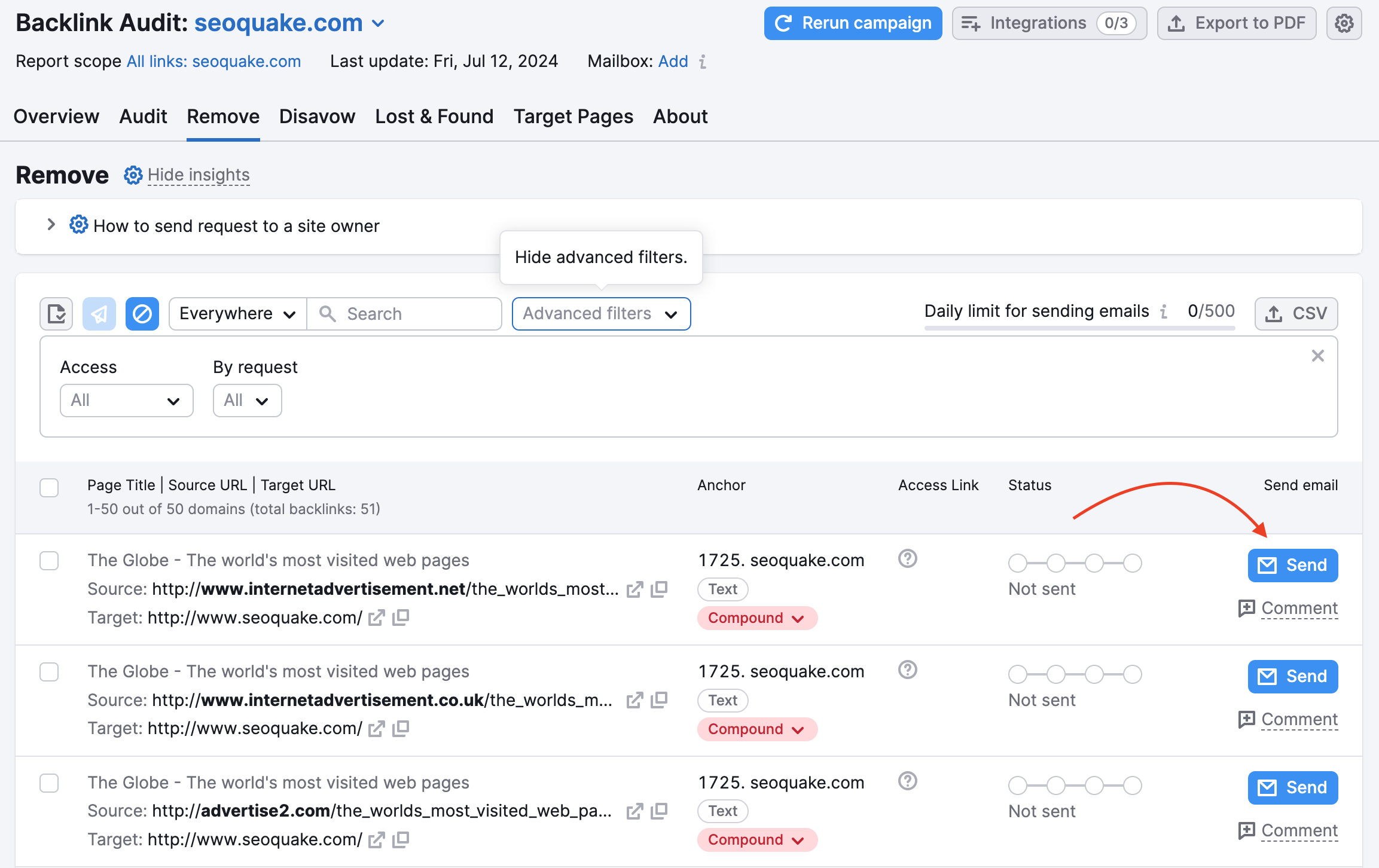This screenshot has width=1379, height=868.
Task: Expand Compound tag for internetadvertisement.net row
Action: click(x=757, y=618)
